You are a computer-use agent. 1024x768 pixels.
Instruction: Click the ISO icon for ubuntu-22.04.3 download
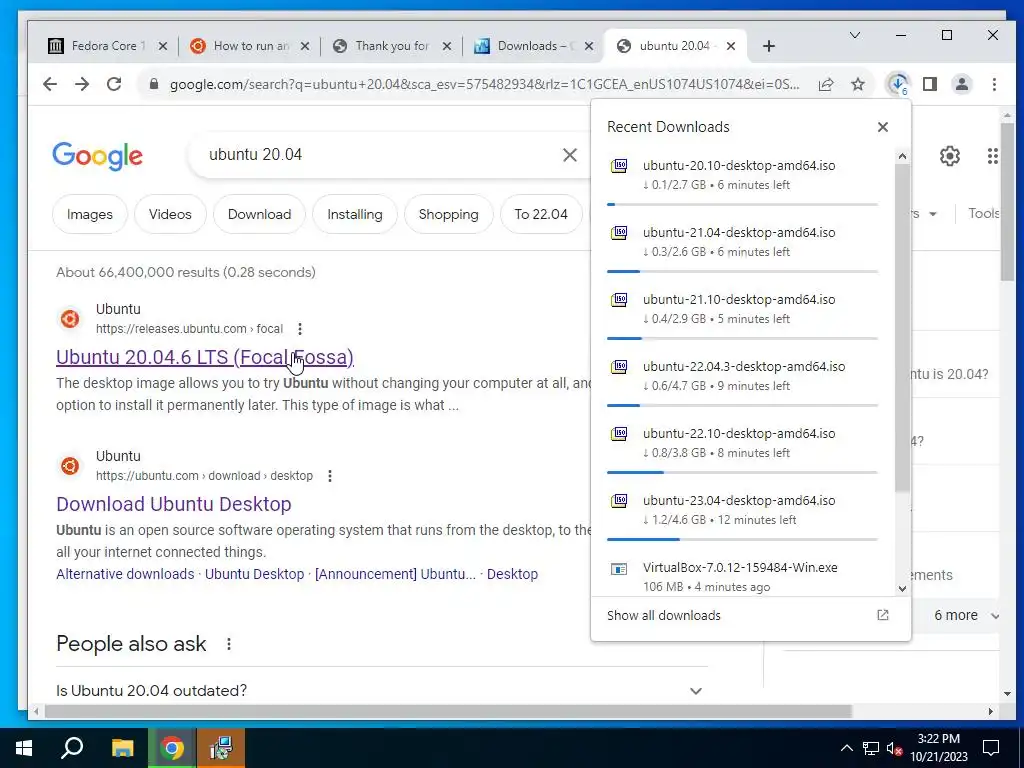[x=619, y=367]
